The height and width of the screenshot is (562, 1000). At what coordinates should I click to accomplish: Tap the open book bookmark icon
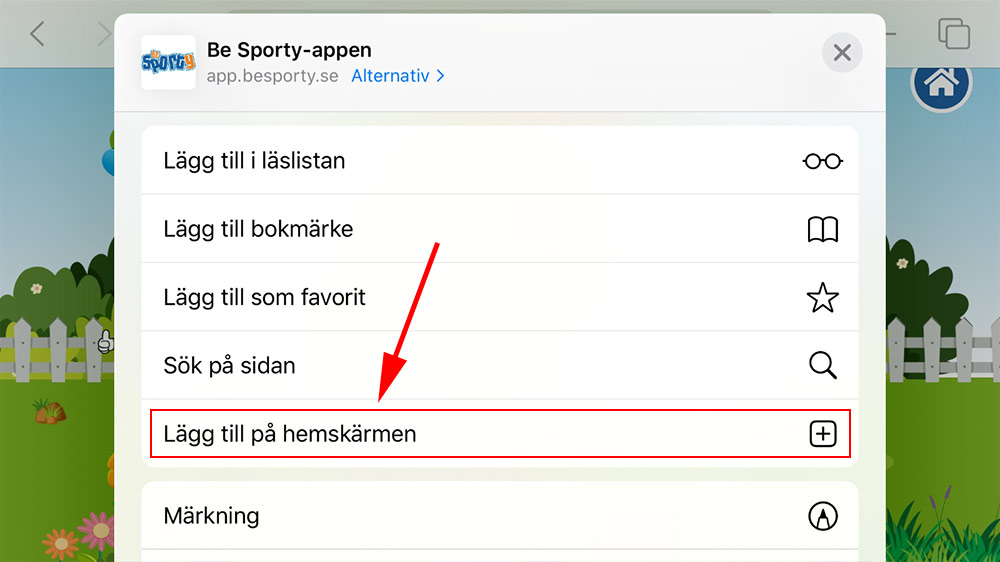[x=822, y=230]
